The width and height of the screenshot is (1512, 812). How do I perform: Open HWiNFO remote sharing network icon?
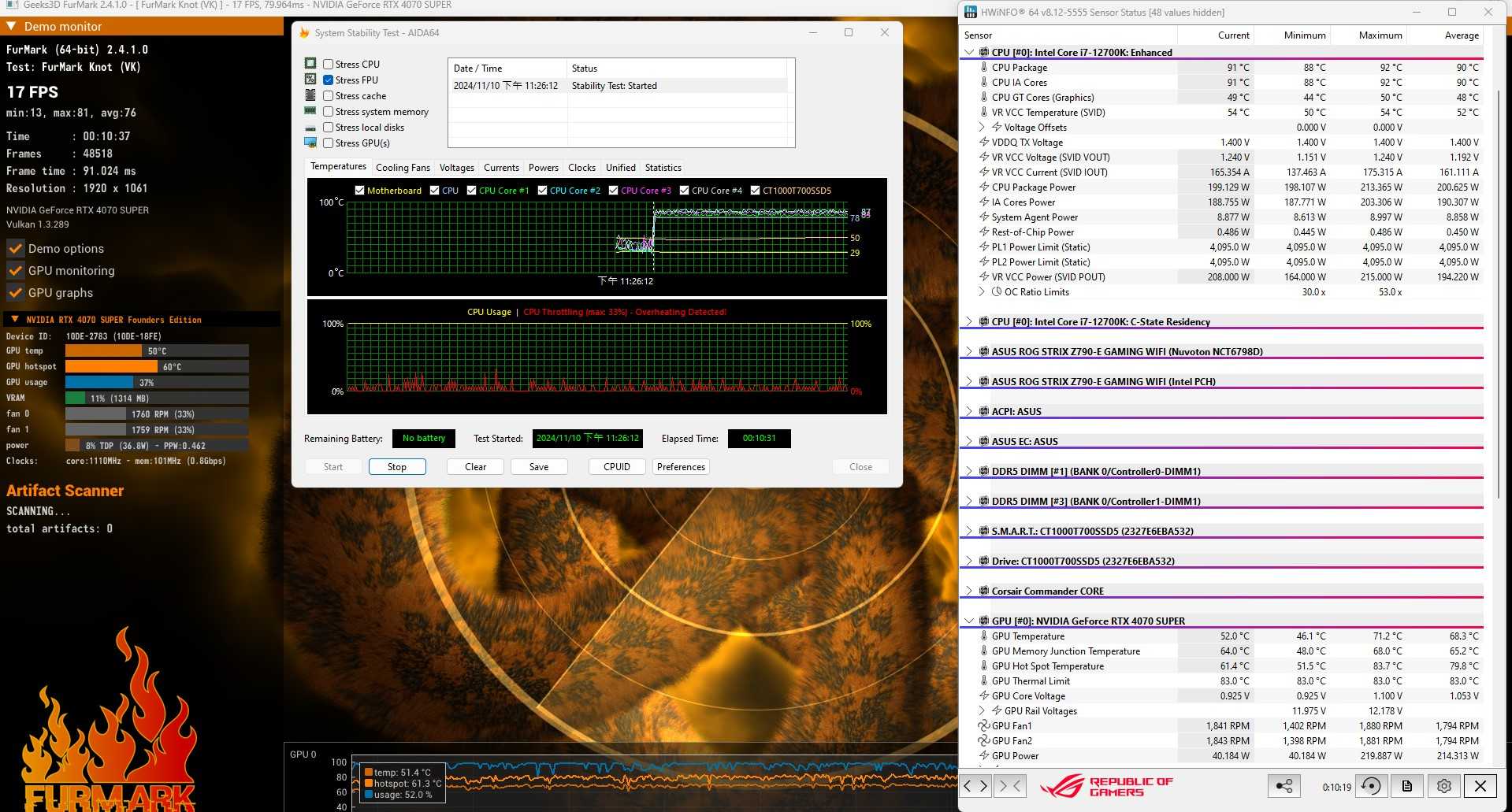[1284, 785]
